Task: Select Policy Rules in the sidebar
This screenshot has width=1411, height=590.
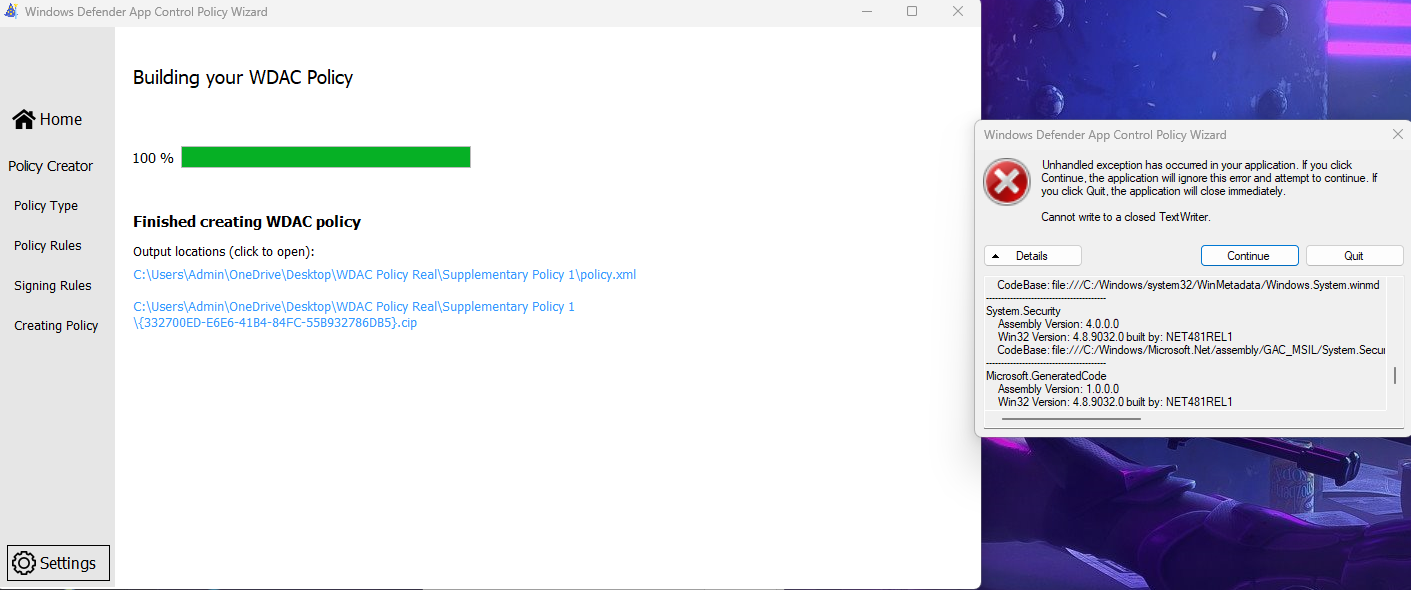Action: [x=46, y=245]
